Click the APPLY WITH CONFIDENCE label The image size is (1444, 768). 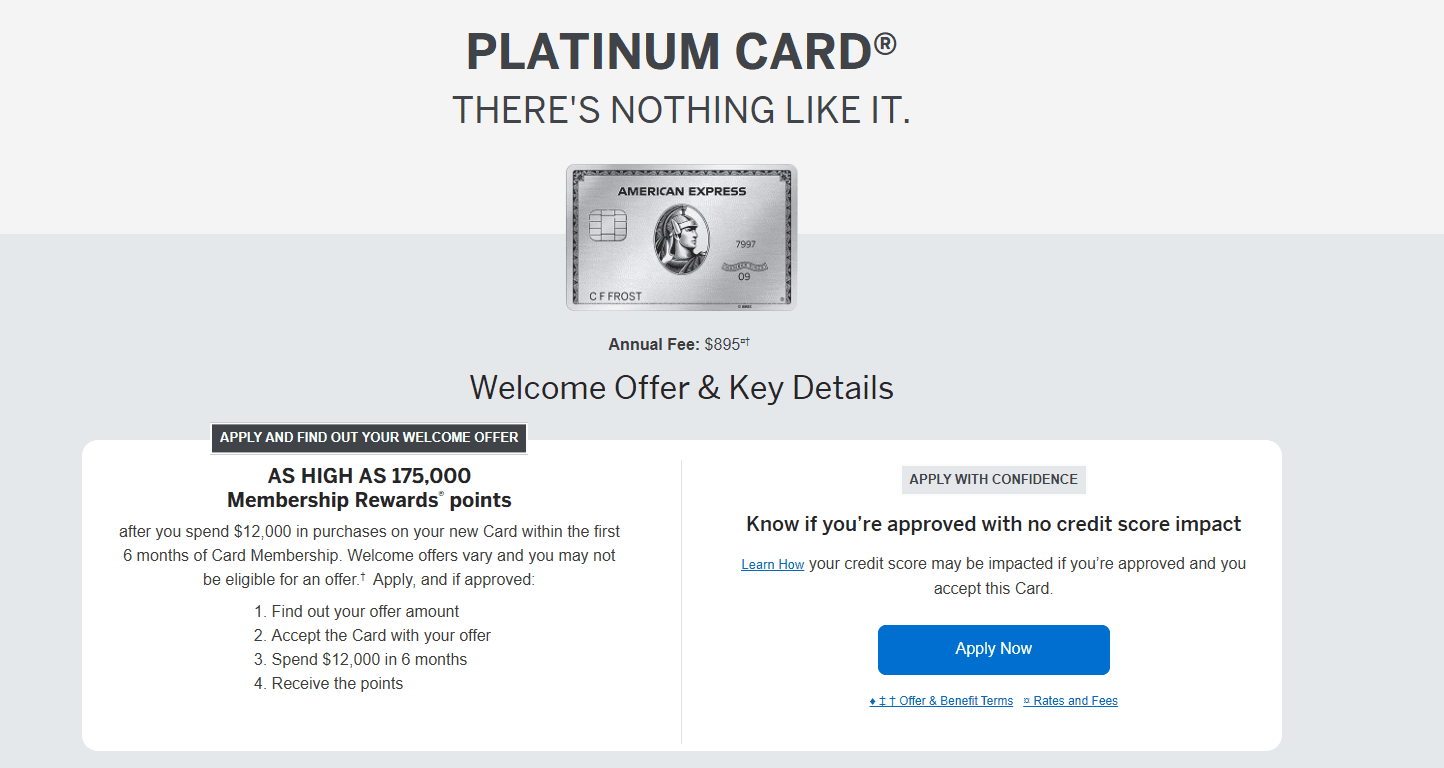point(993,479)
